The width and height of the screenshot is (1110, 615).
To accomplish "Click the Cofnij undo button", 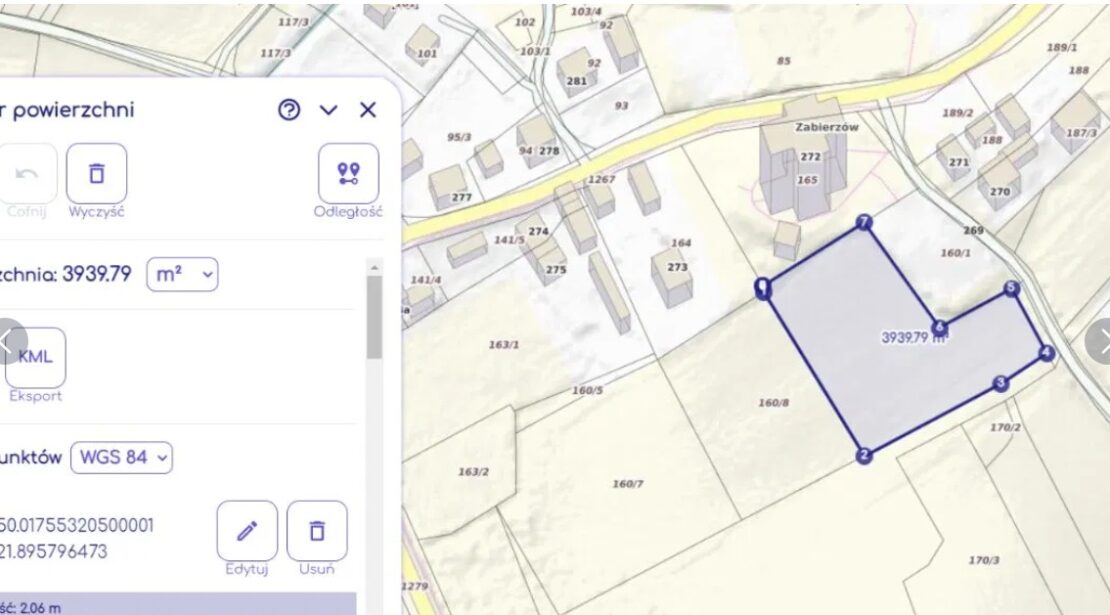I will pyautogui.click(x=27, y=174).
